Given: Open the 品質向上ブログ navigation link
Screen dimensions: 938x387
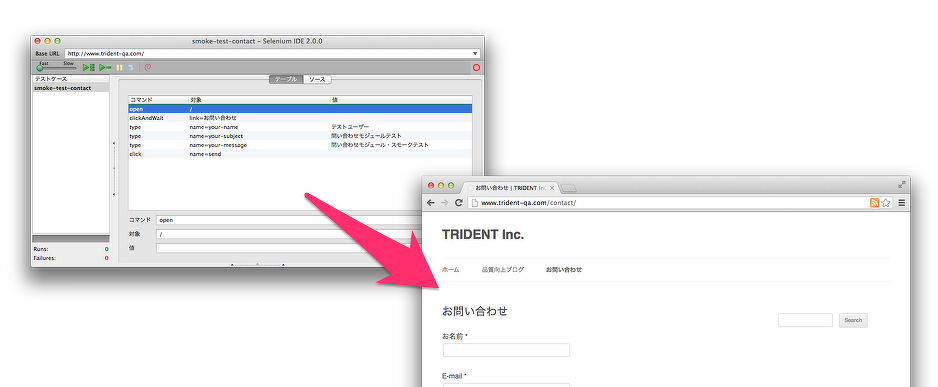Looking at the screenshot, I should tap(503, 270).
